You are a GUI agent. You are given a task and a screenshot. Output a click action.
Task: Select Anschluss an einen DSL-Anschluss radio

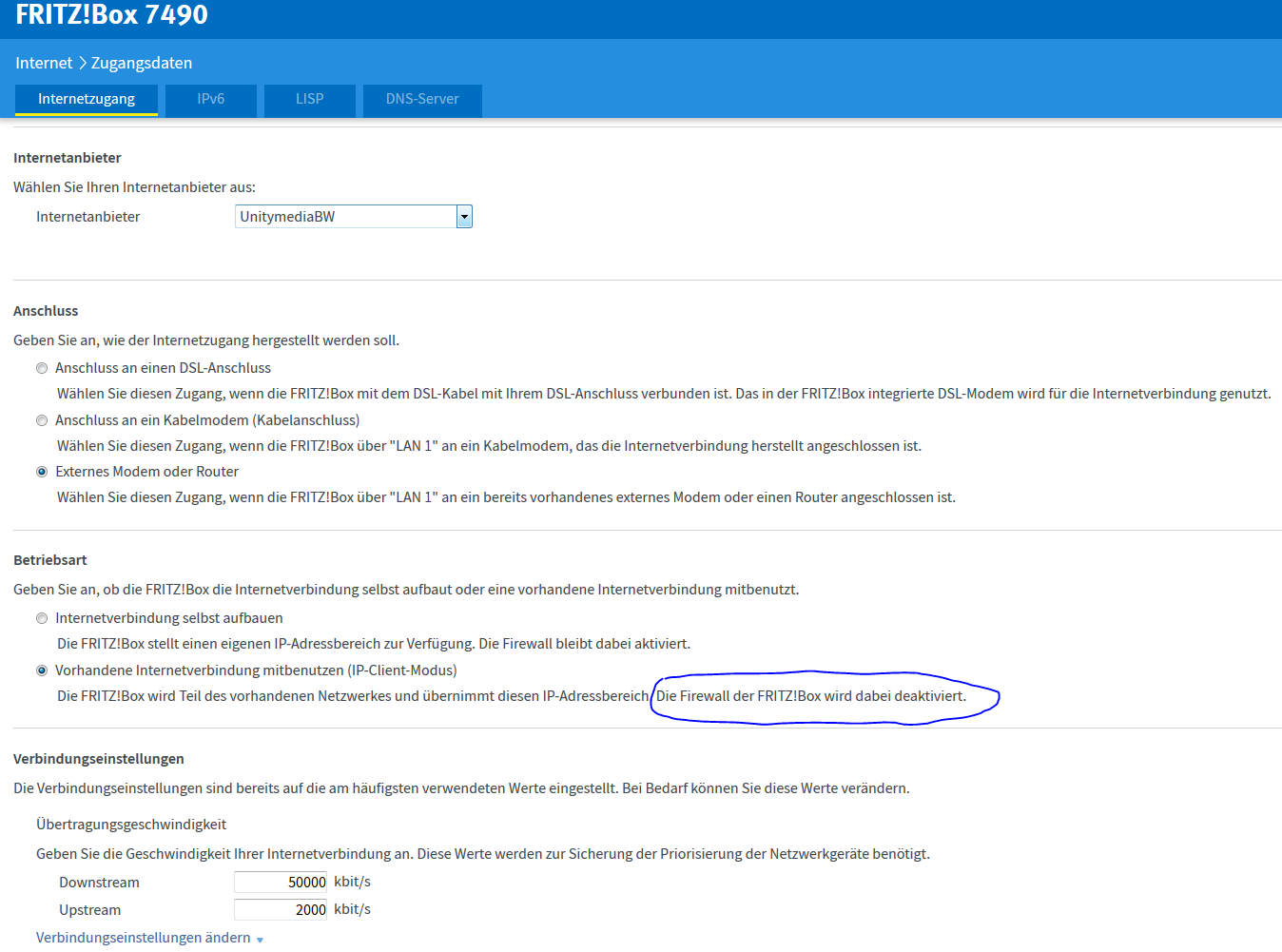tap(42, 368)
